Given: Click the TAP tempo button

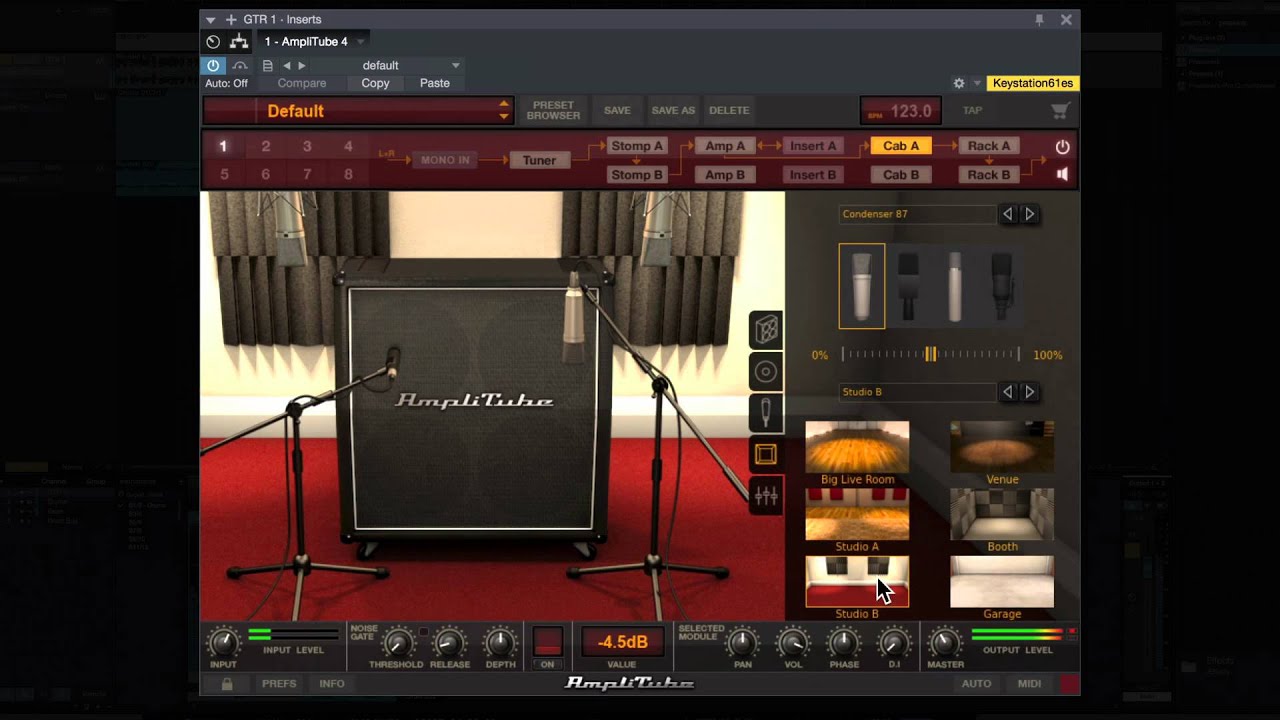Looking at the screenshot, I should click(x=972, y=111).
